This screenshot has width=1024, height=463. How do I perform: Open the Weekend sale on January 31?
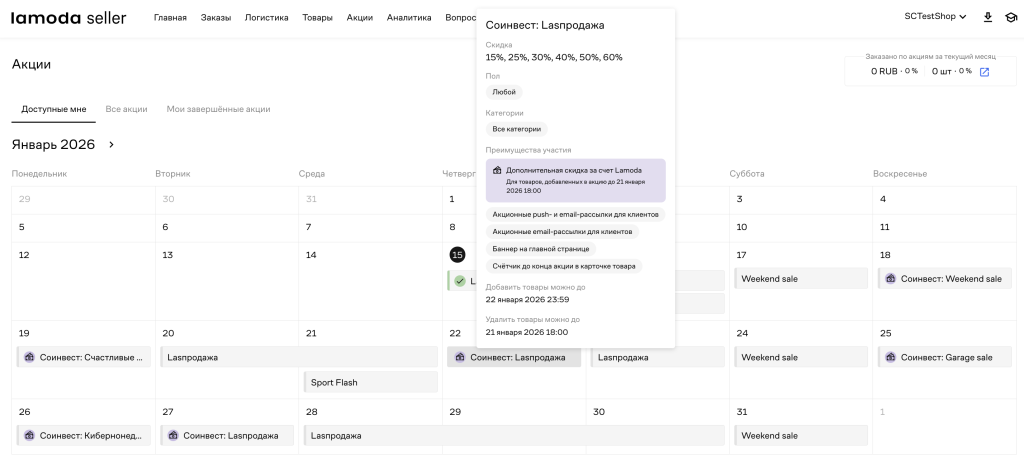(800, 436)
